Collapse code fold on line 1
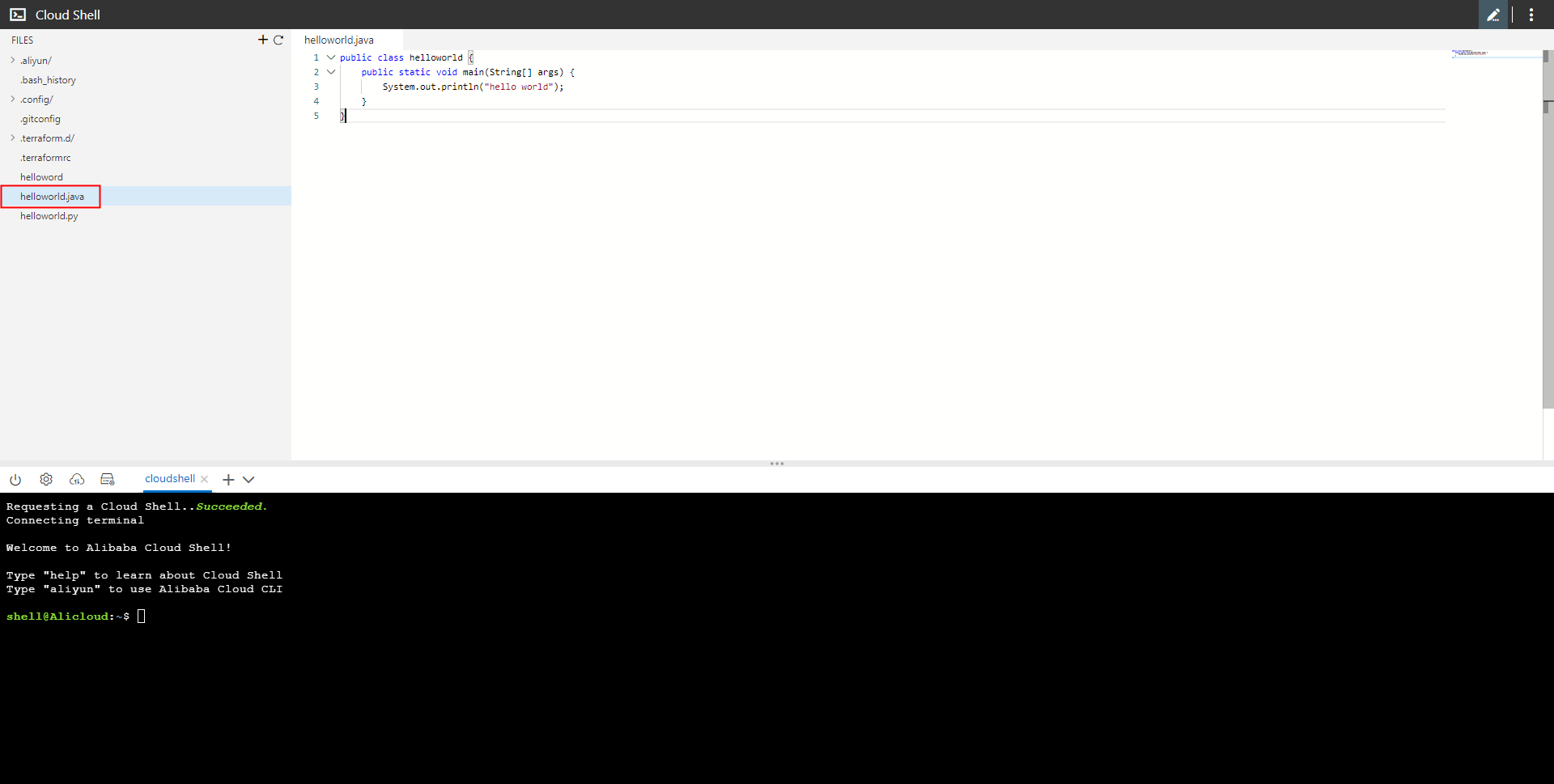1554x784 pixels. (x=331, y=57)
